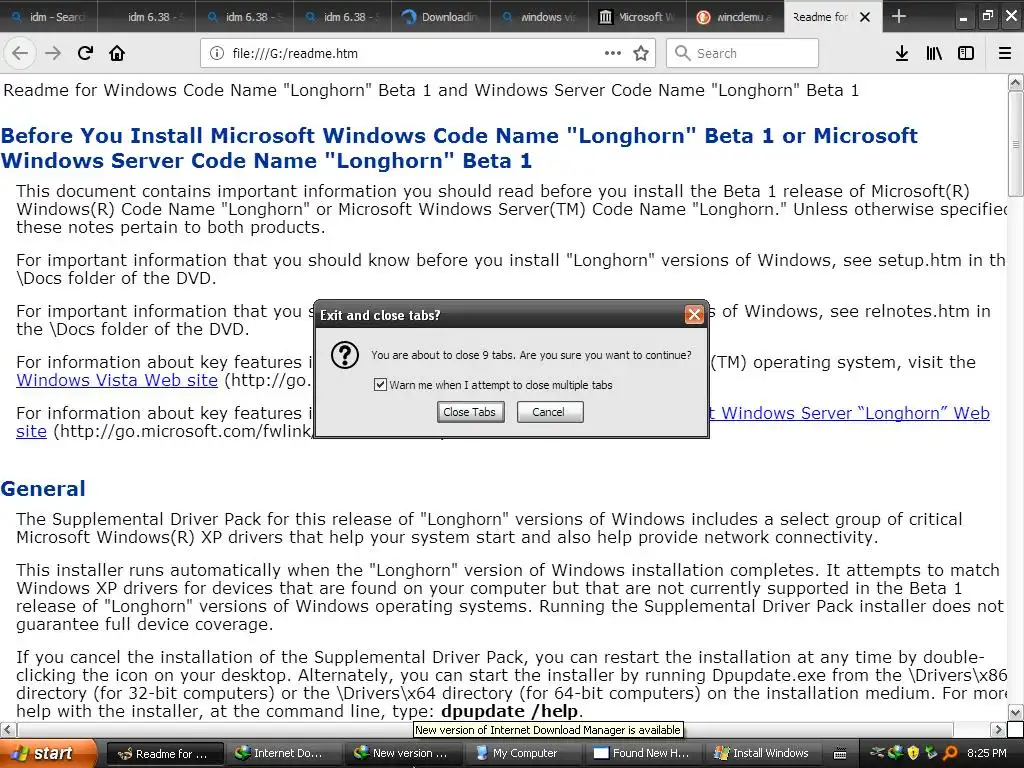
Task: Open the Firefox hamburger menu
Action: (1005, 53)
